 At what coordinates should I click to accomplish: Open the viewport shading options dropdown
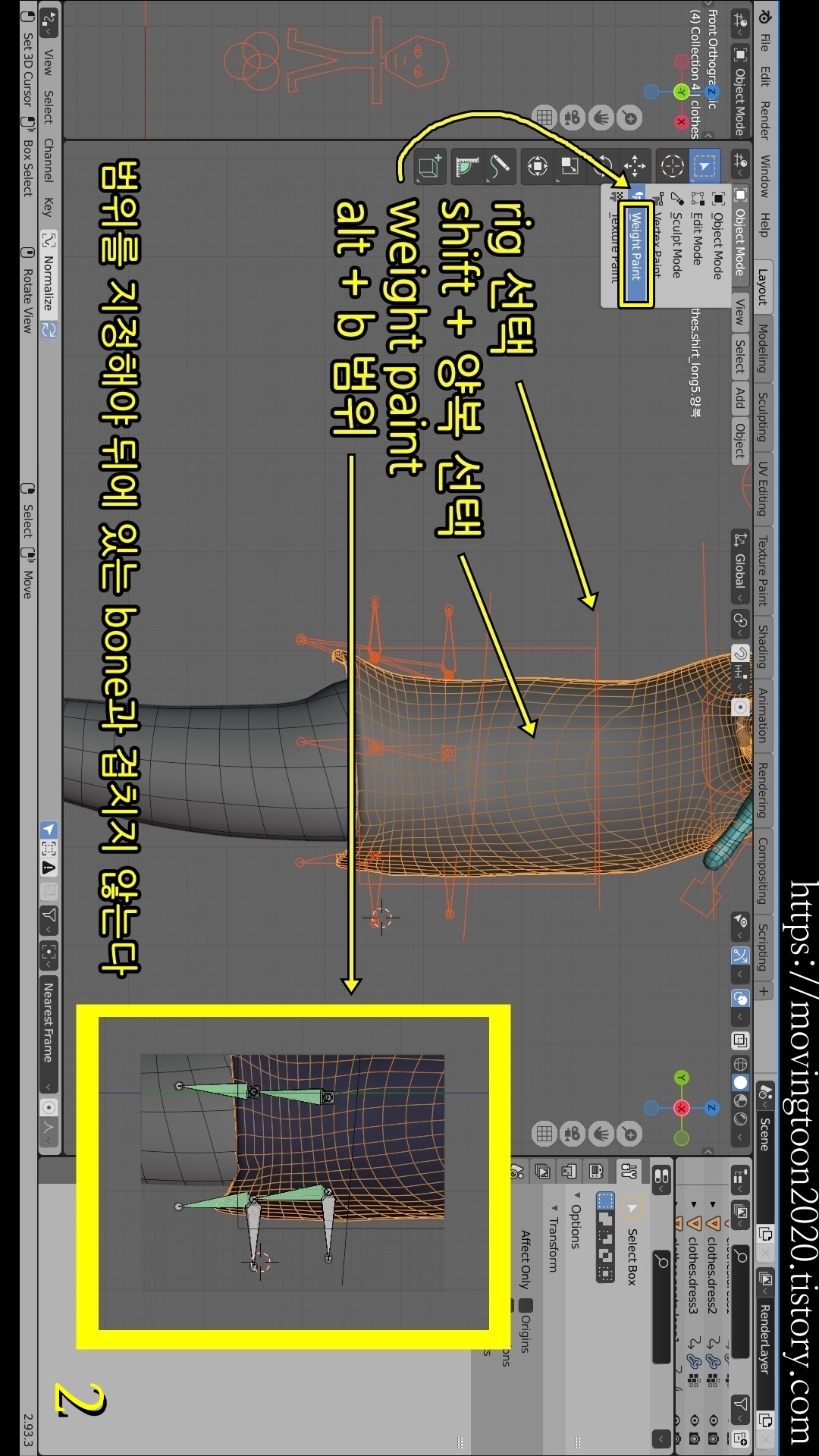[740, 1137]
